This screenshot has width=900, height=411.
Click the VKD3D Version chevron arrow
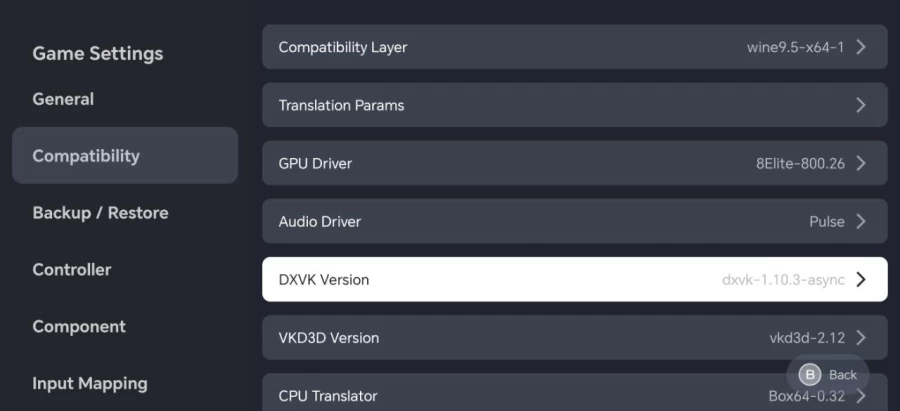pos(860,338)
